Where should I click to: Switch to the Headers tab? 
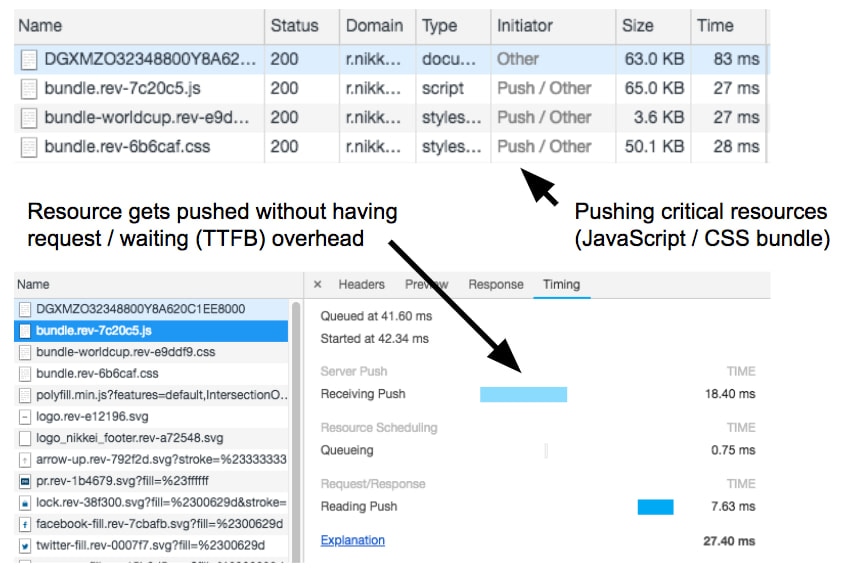361,285
